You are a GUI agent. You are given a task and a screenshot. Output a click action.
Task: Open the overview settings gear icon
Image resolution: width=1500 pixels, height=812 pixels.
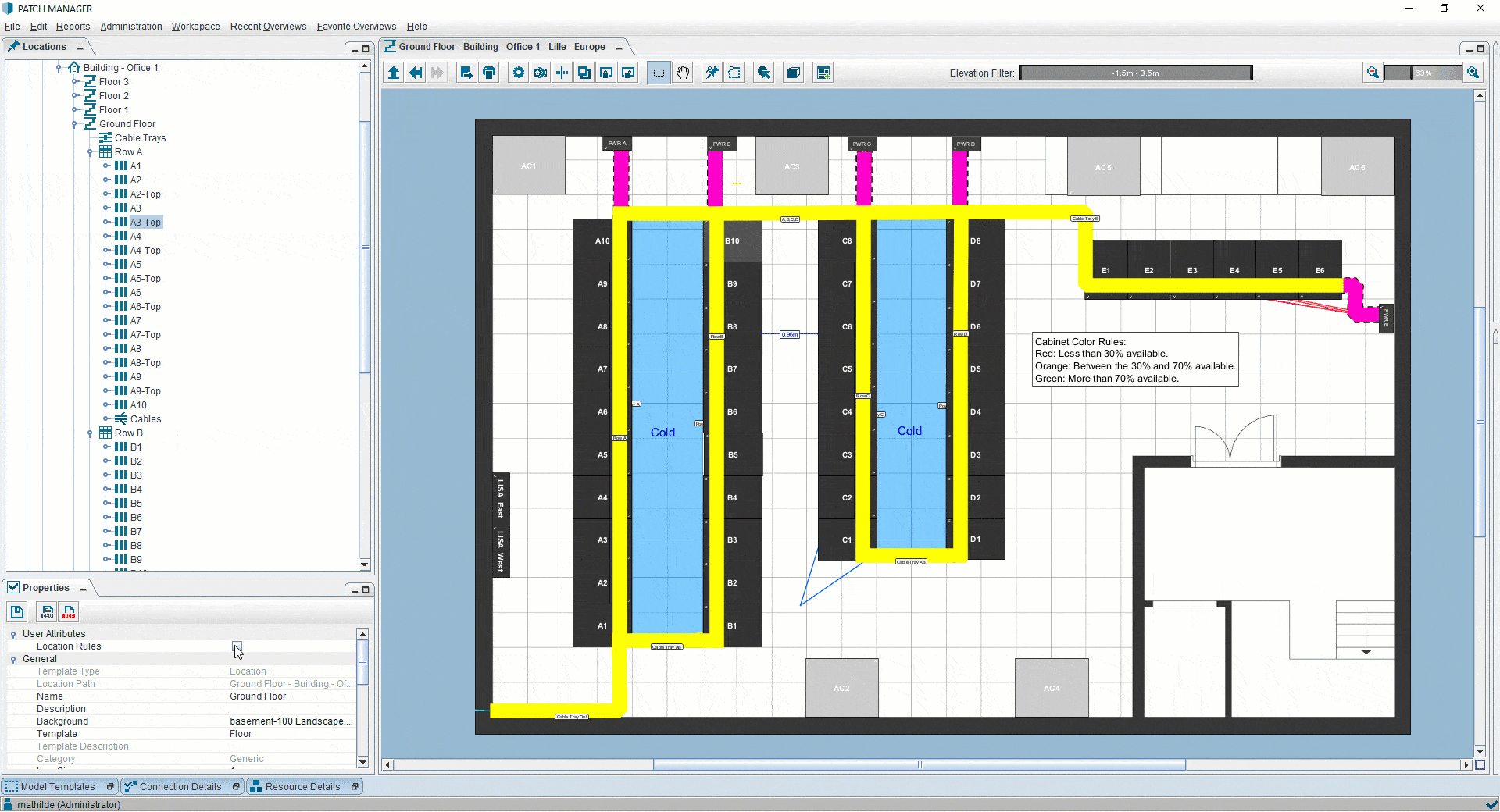(518, 73)
